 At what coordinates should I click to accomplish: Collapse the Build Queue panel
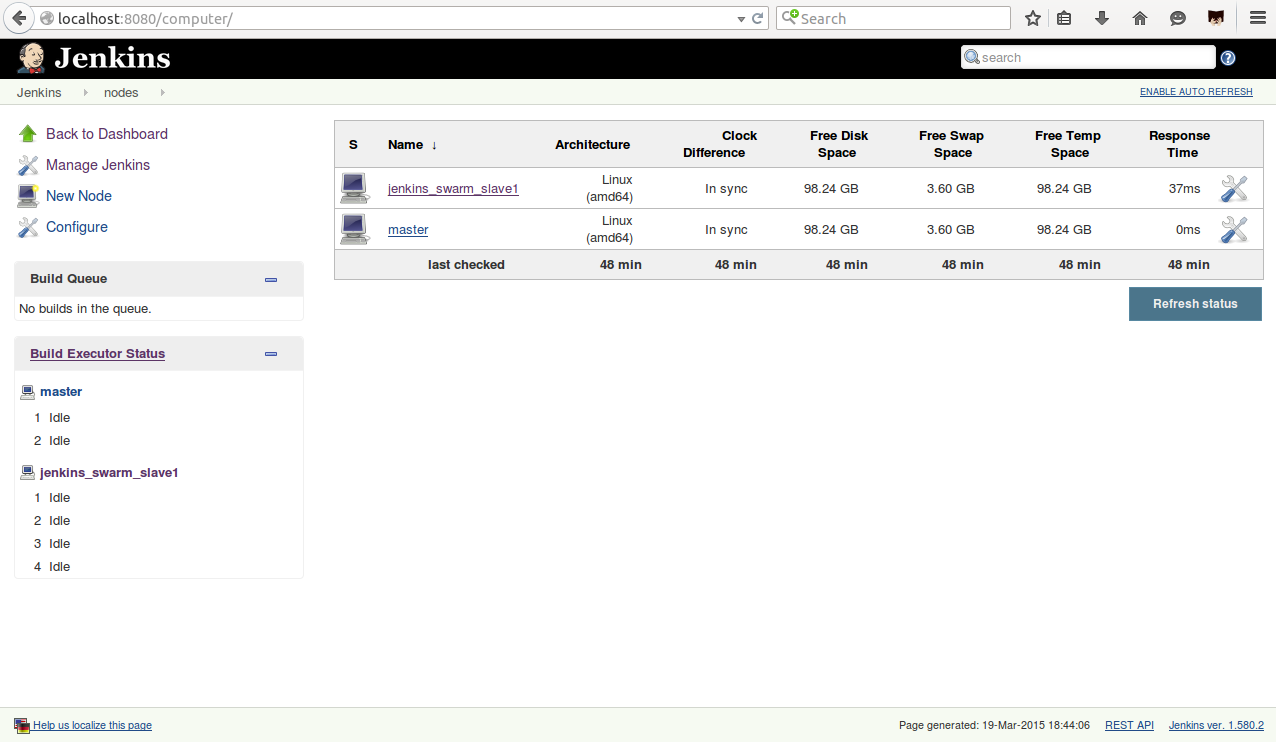pos(271,280)
